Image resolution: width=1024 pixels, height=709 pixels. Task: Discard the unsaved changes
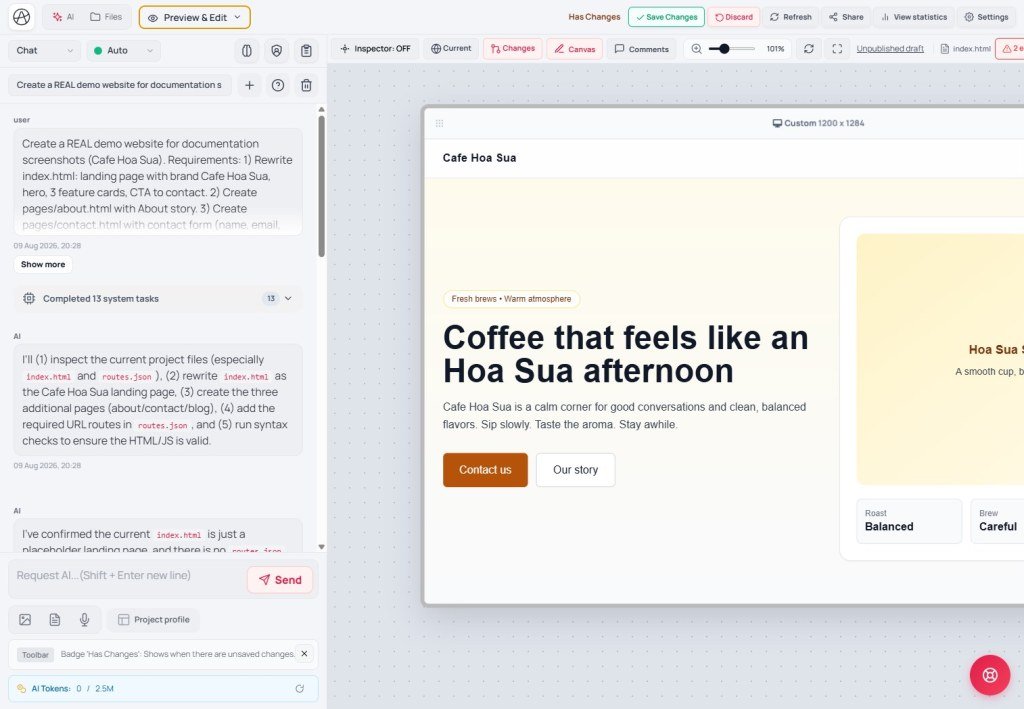(733, 17)
